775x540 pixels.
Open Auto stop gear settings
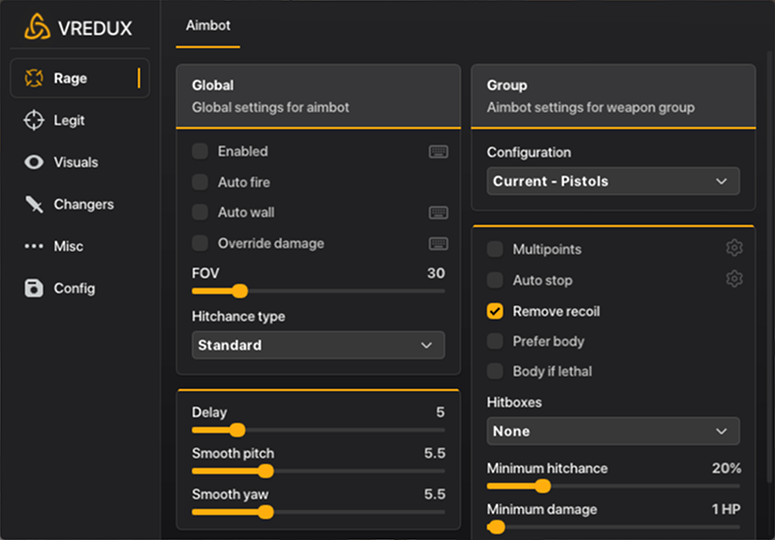click(734, 280)
